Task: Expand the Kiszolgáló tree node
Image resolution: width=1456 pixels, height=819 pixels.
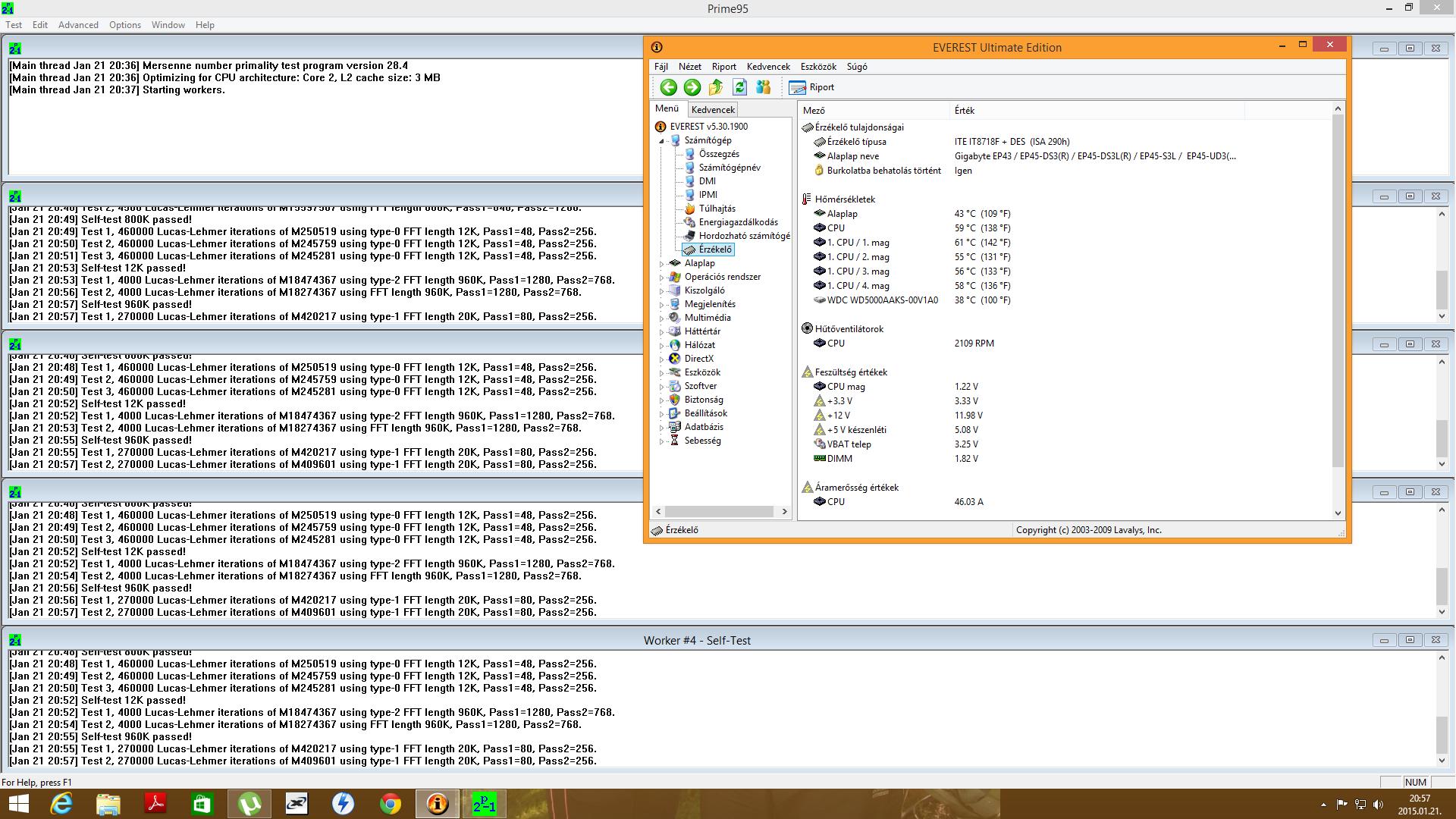Action: click(661, 291)
